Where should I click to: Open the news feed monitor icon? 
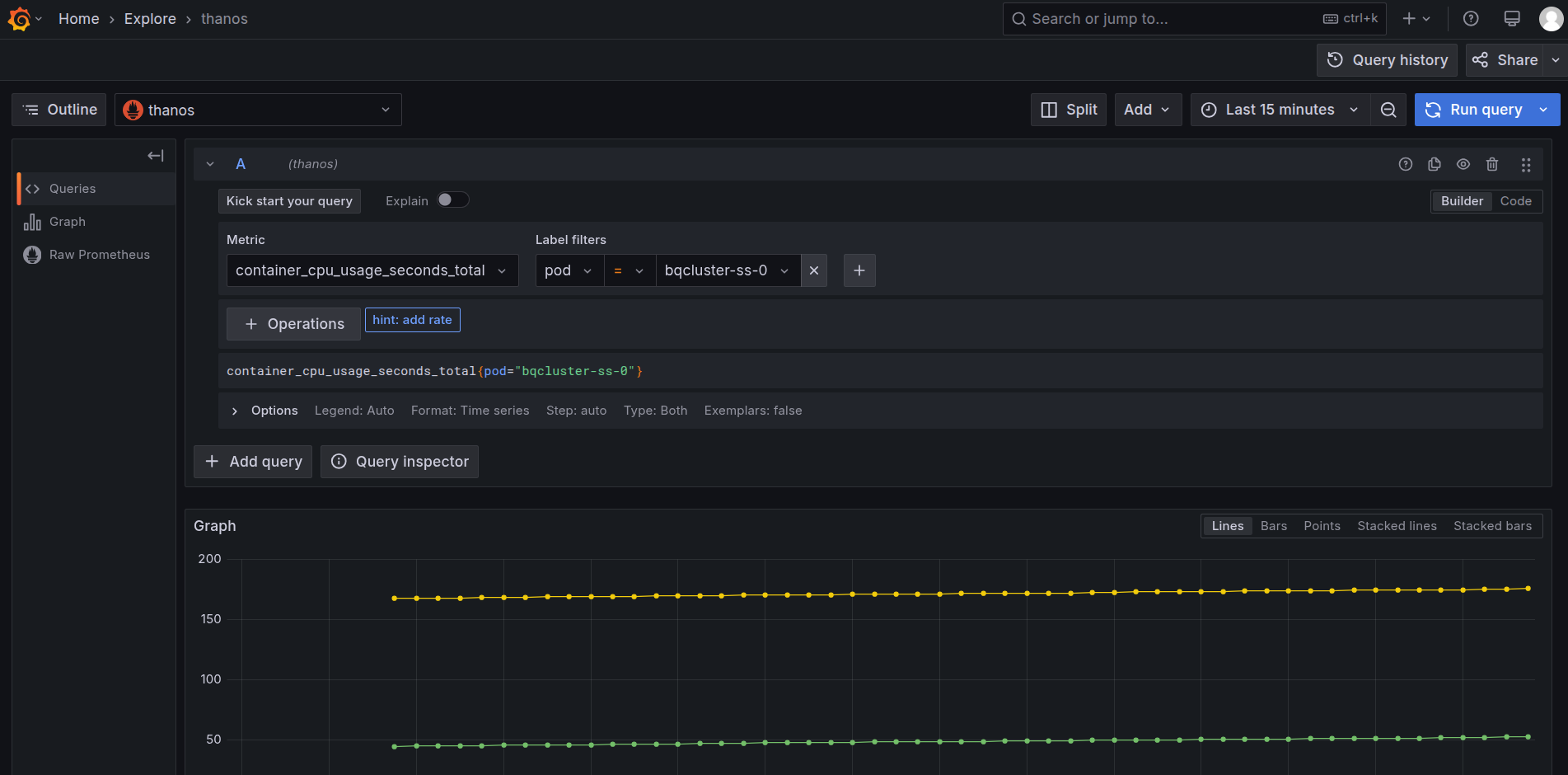click(x=1512, y=19)
